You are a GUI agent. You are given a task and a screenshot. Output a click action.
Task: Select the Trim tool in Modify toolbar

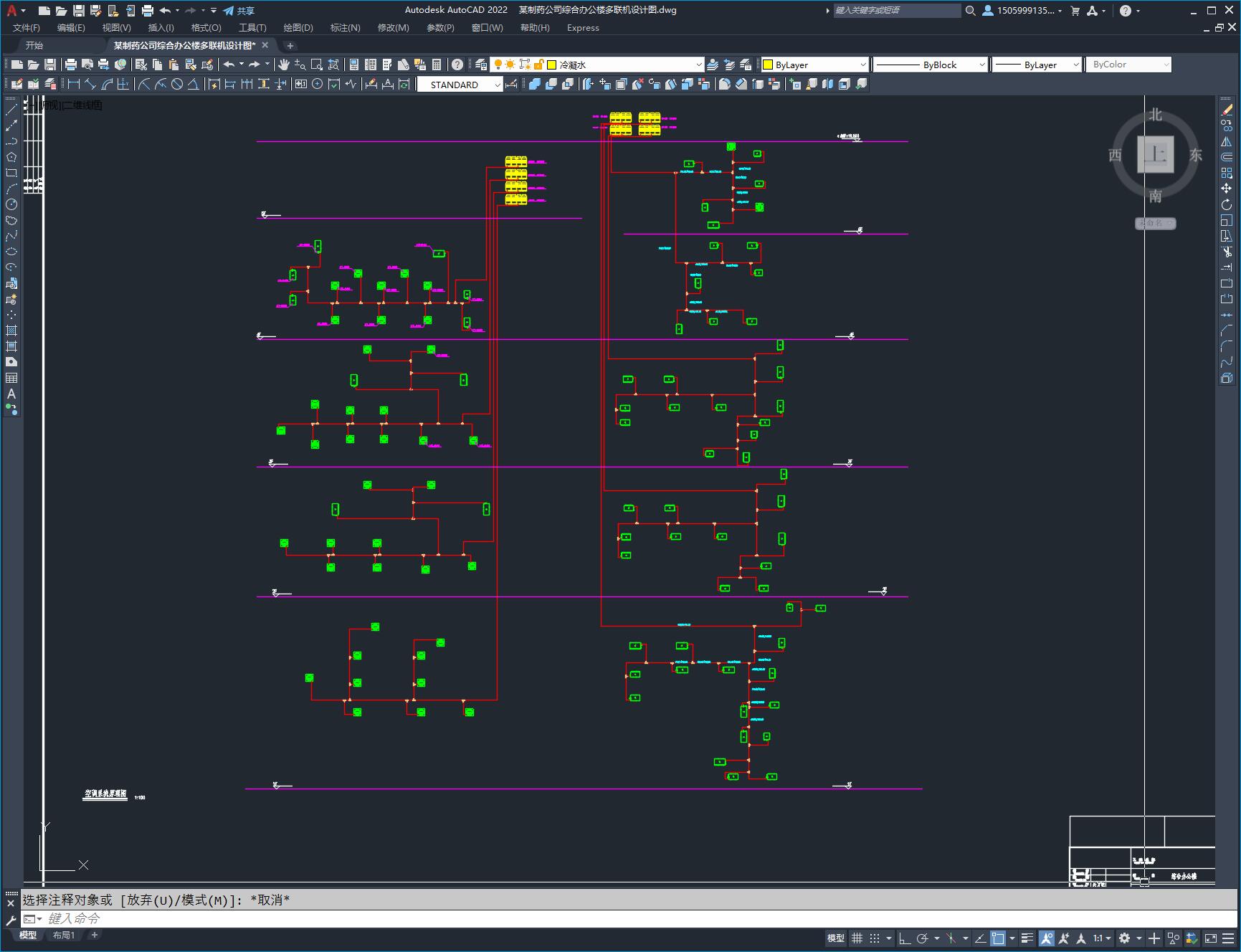point(1227,252)
